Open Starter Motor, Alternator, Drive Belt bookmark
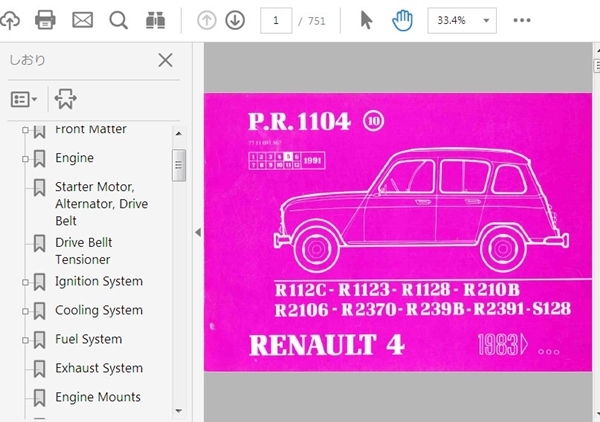 pos(101,204)
